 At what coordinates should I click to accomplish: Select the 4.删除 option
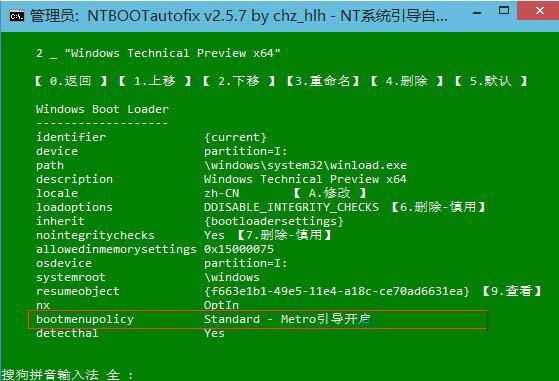click(x=406, y=81)
